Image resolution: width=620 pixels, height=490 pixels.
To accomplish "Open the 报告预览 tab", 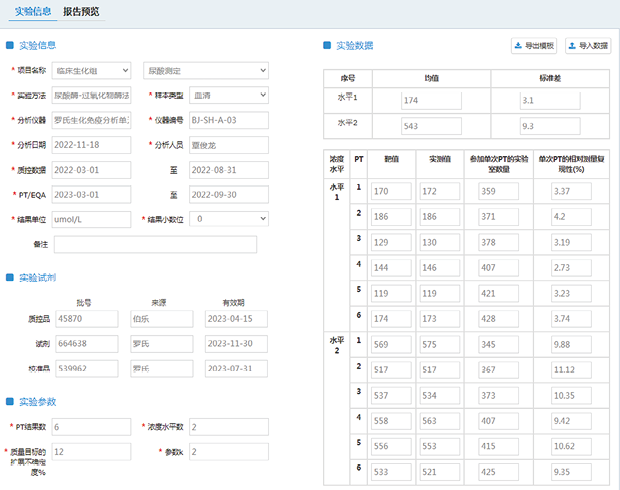I will (81, 11).
